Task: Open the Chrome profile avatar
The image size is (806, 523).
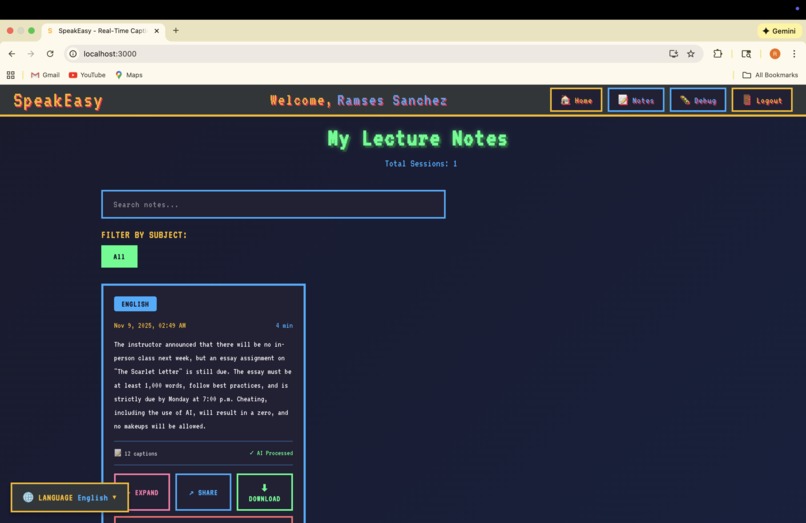Action: (775, 53)
